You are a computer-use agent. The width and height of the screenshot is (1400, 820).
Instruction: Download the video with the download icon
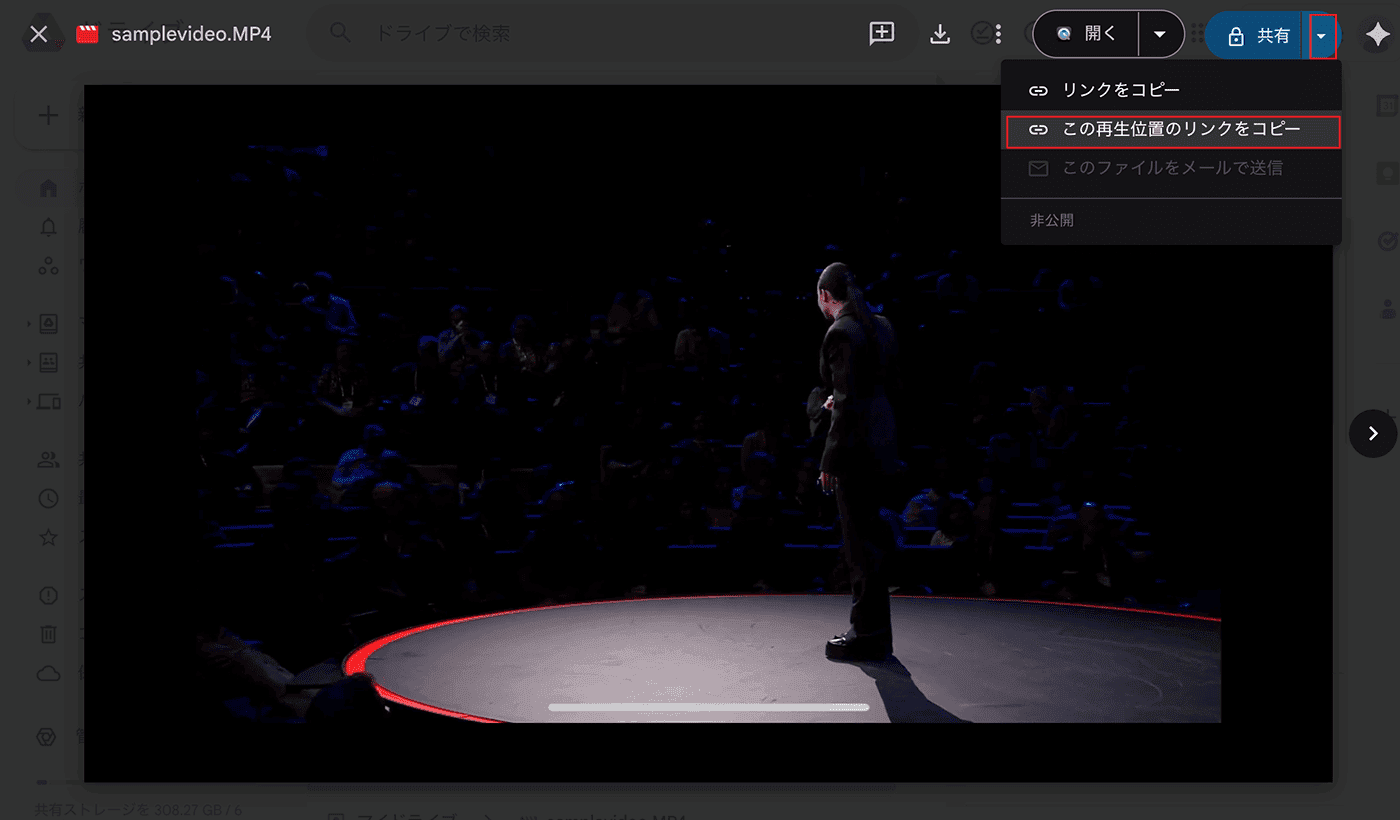point(940,35)
